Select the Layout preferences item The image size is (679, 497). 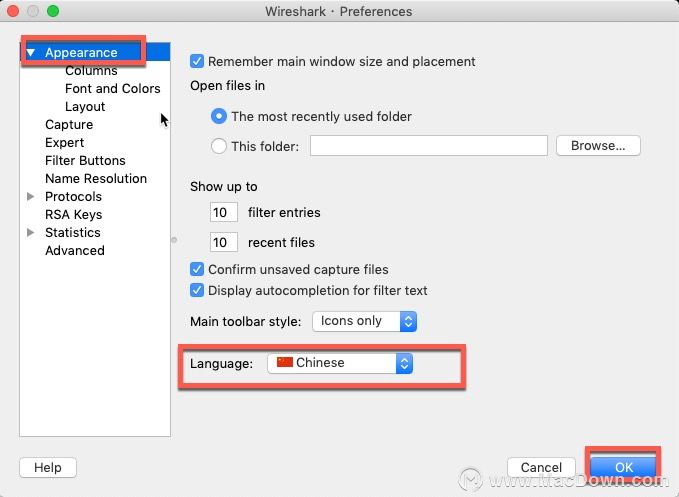tap(85, 106)
